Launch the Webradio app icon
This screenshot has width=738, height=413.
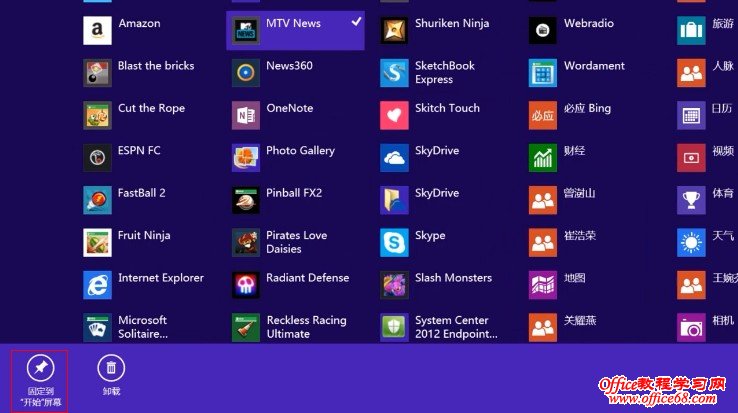[x=543, y=31]
